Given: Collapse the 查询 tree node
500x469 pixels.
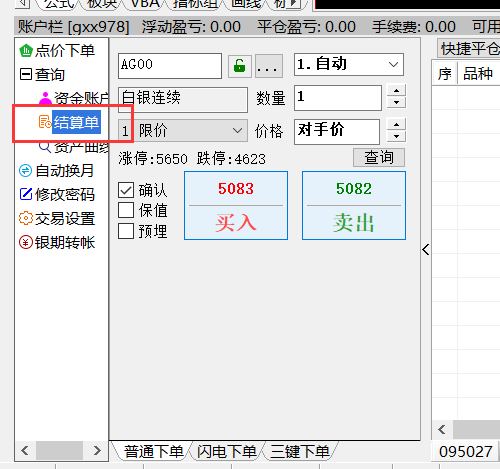Looking at the screenshot, I should click(26, 74).
